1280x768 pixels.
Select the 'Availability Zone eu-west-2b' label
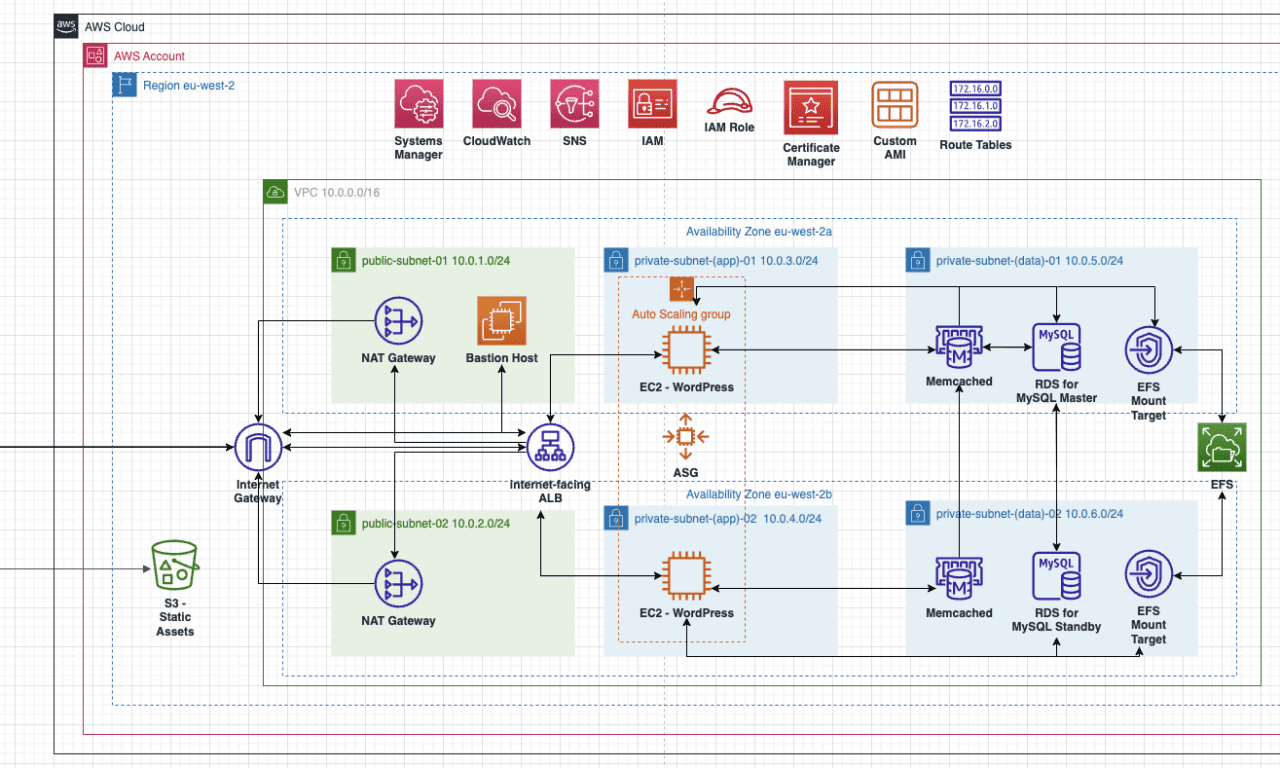point(759,494)
